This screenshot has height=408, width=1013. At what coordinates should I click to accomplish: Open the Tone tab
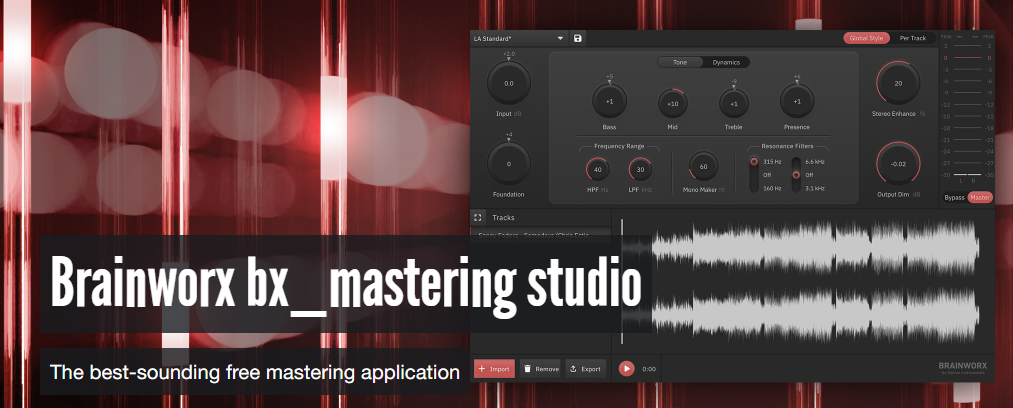tap(680, 63)
